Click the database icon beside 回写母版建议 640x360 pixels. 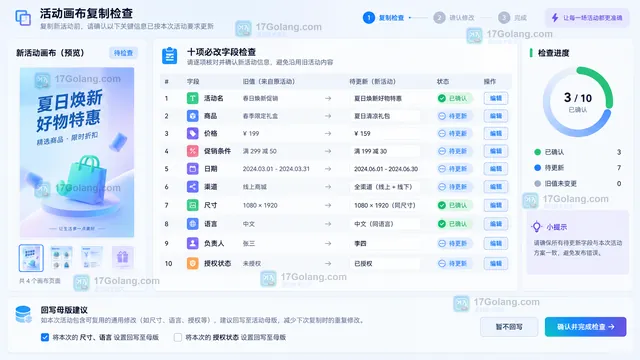[23, 315]
